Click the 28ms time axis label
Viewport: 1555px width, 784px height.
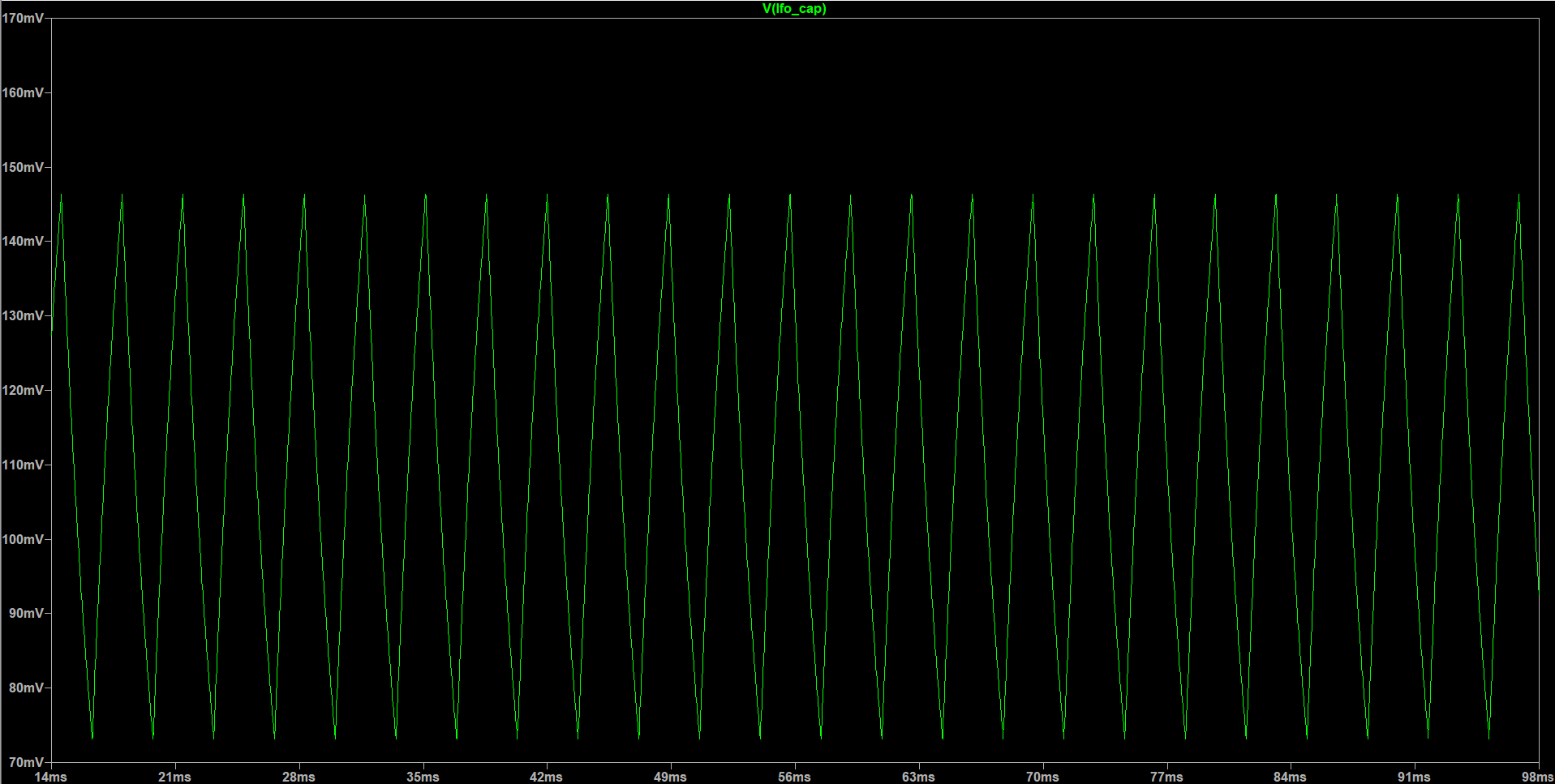click(x=299, y=777)
